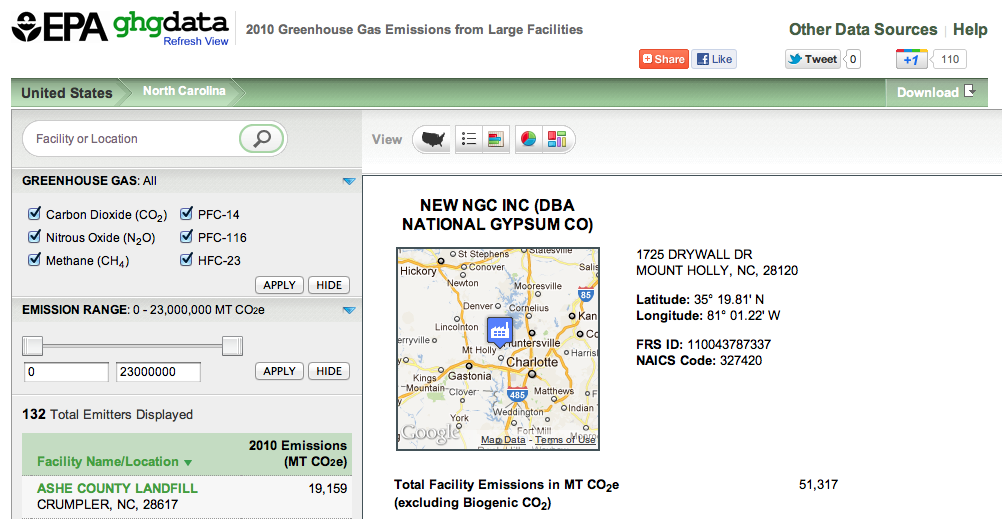The height and width of the screenshot is (519, 1002).
Task: Open the North Carolina breadcrumb
Action: click(x=184, y=91)
